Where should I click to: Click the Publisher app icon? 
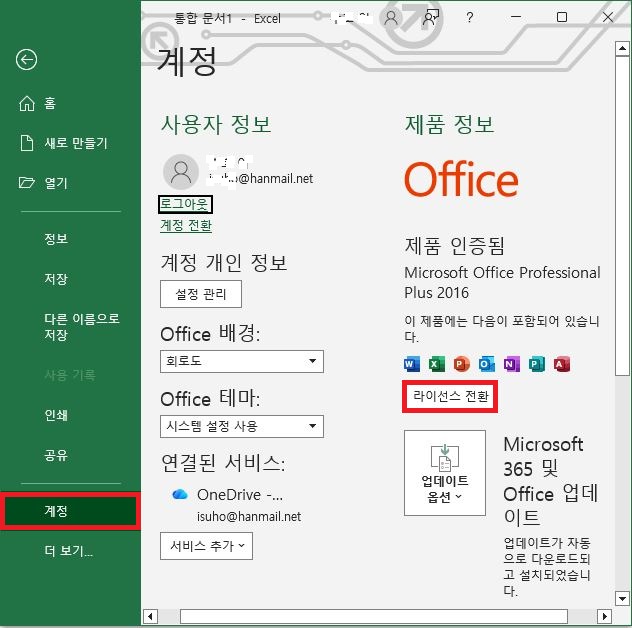(x=537, y=364)
